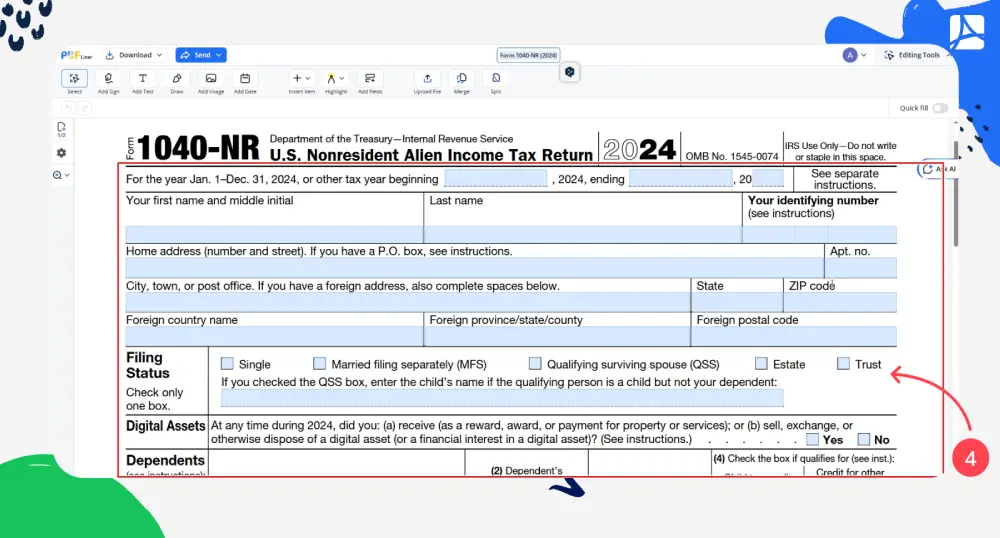This screenshot has height=538, width=1000.
Task: Click the Apt. no. field
Action: click(x=861, y=267)
